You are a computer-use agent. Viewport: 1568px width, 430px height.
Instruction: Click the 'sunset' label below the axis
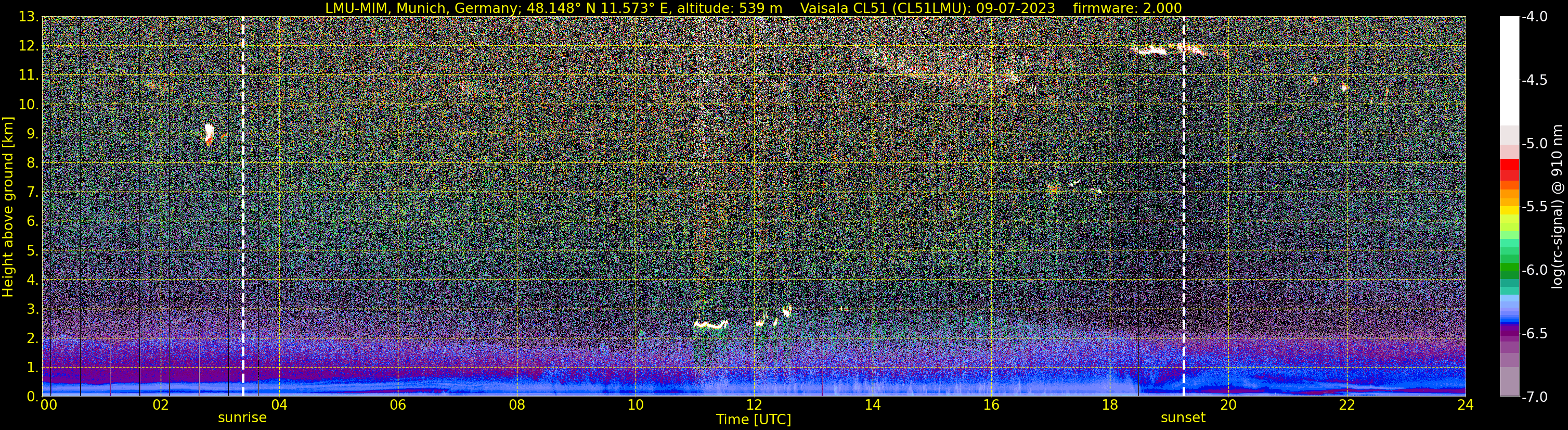pos(1183,418)
